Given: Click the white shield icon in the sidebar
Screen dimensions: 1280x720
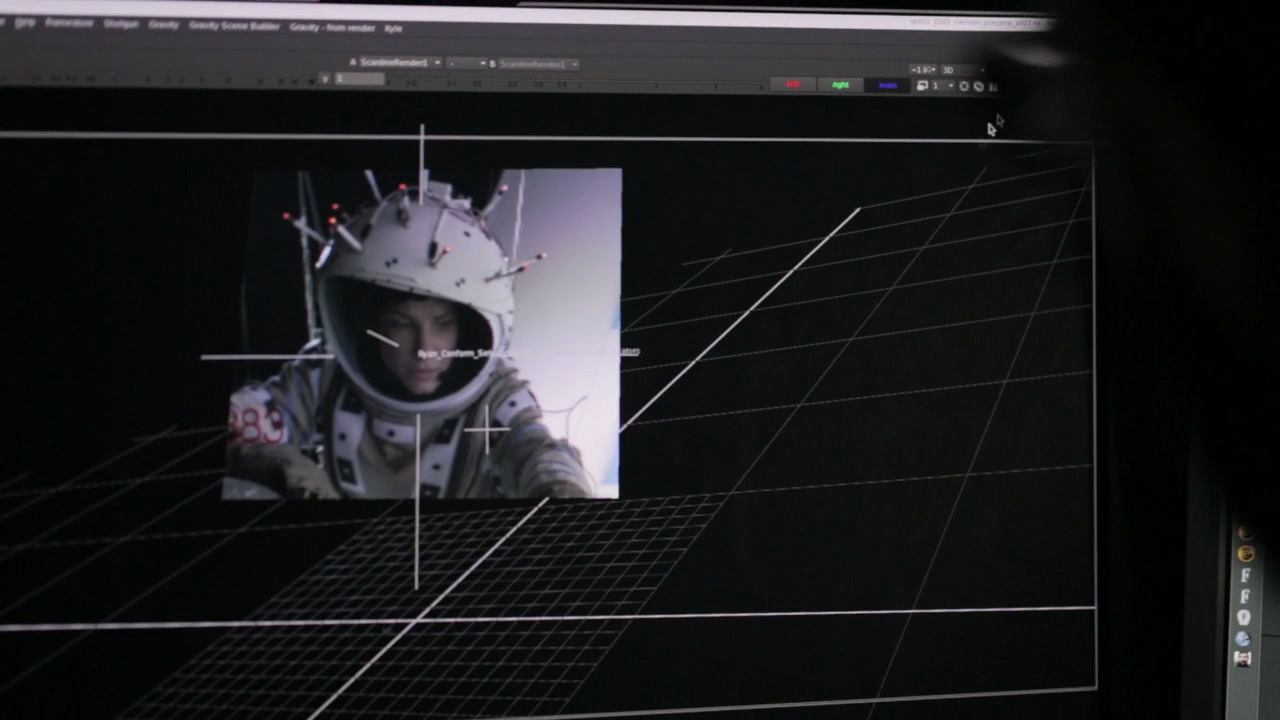Looking at the screenshot, I should [x=1244, y=617].
